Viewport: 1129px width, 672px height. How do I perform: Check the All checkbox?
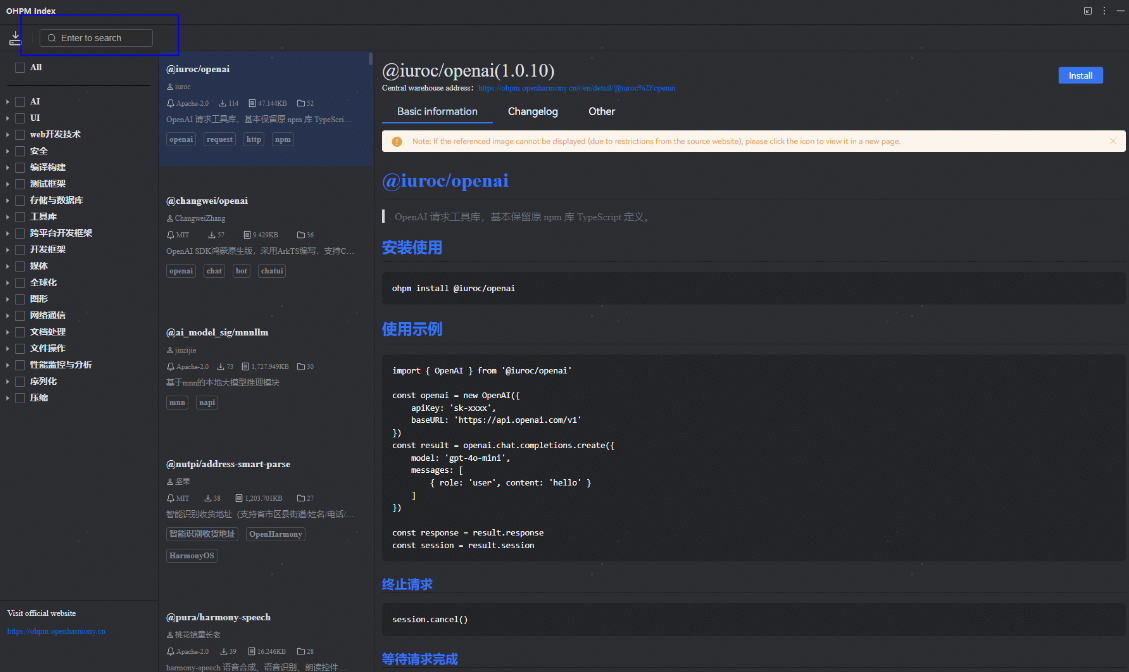20,67
